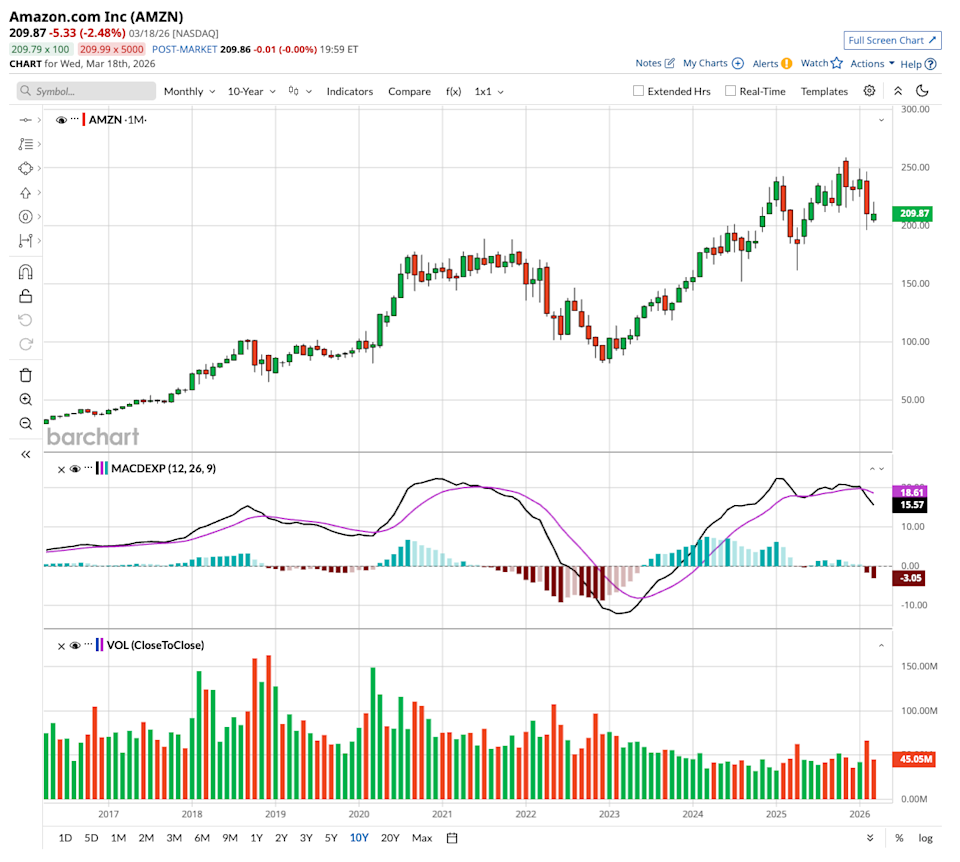Open the My Charts link
This screenshot has height=862, width=960.
click(712, 63)
